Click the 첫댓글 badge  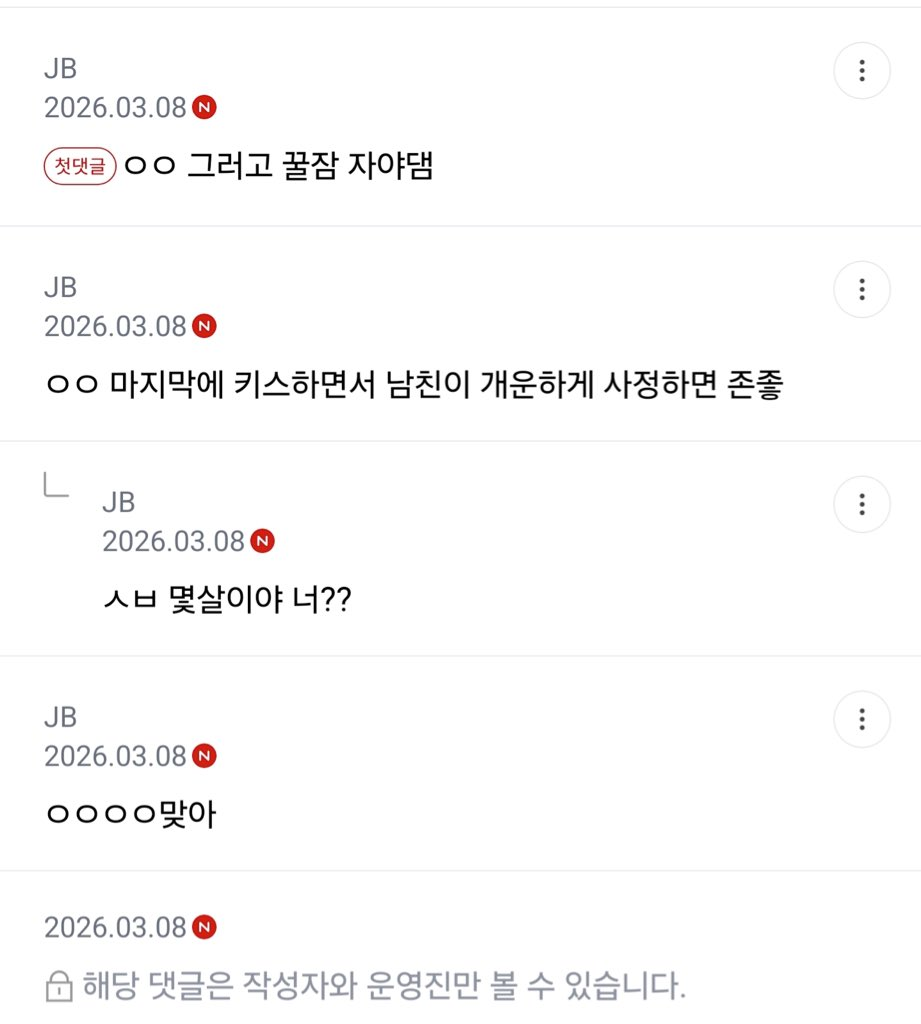point(81,165)
